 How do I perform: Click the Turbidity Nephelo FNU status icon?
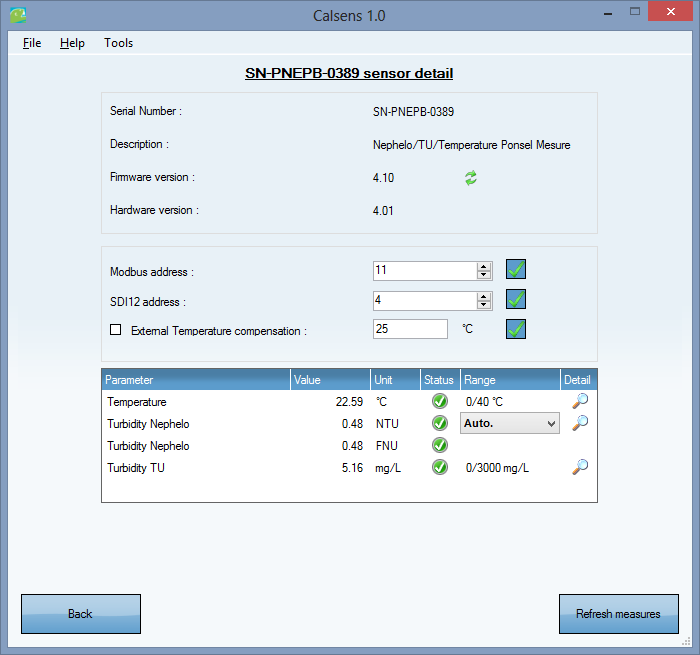[x=440, y=445]
